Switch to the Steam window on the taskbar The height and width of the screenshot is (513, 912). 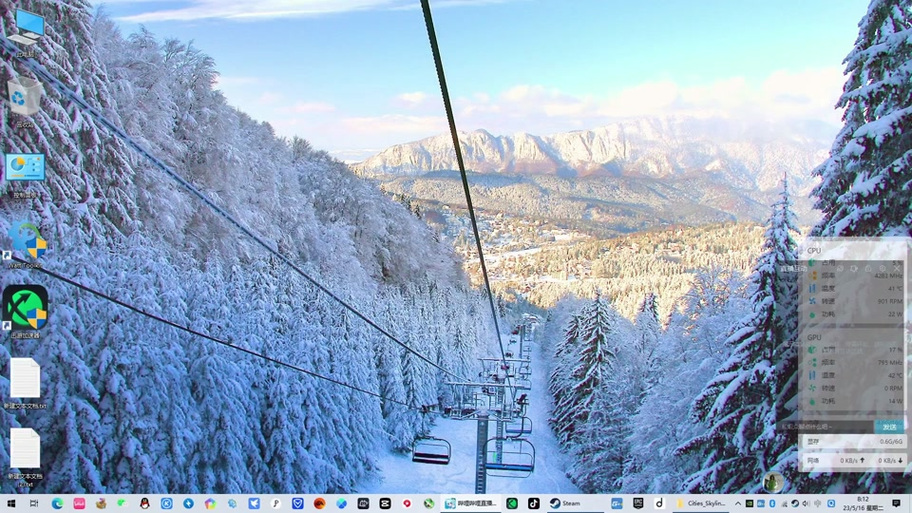coord(573,504)
